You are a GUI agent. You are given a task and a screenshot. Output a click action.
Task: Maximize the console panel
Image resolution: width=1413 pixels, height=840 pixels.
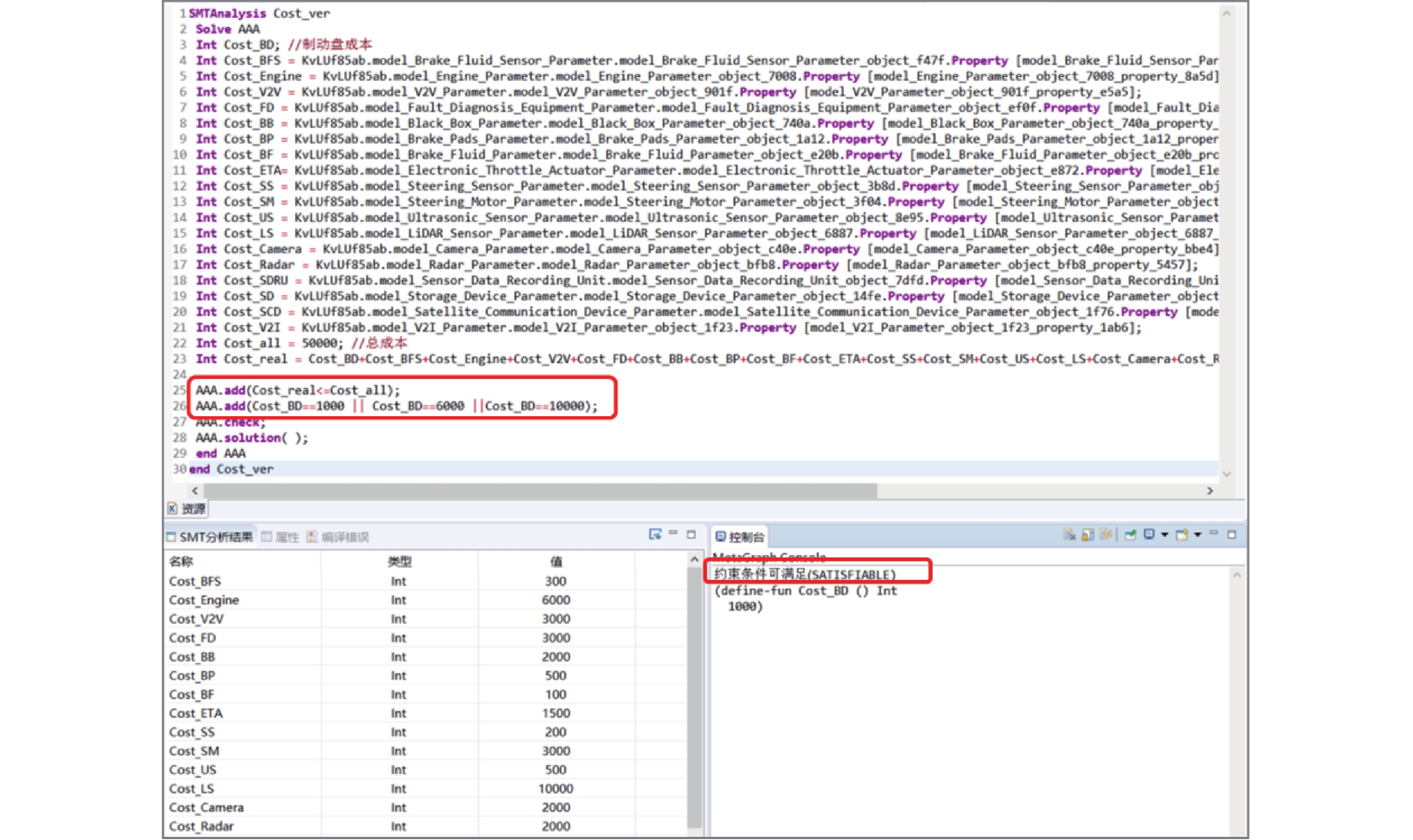(x=1232, y=534)
